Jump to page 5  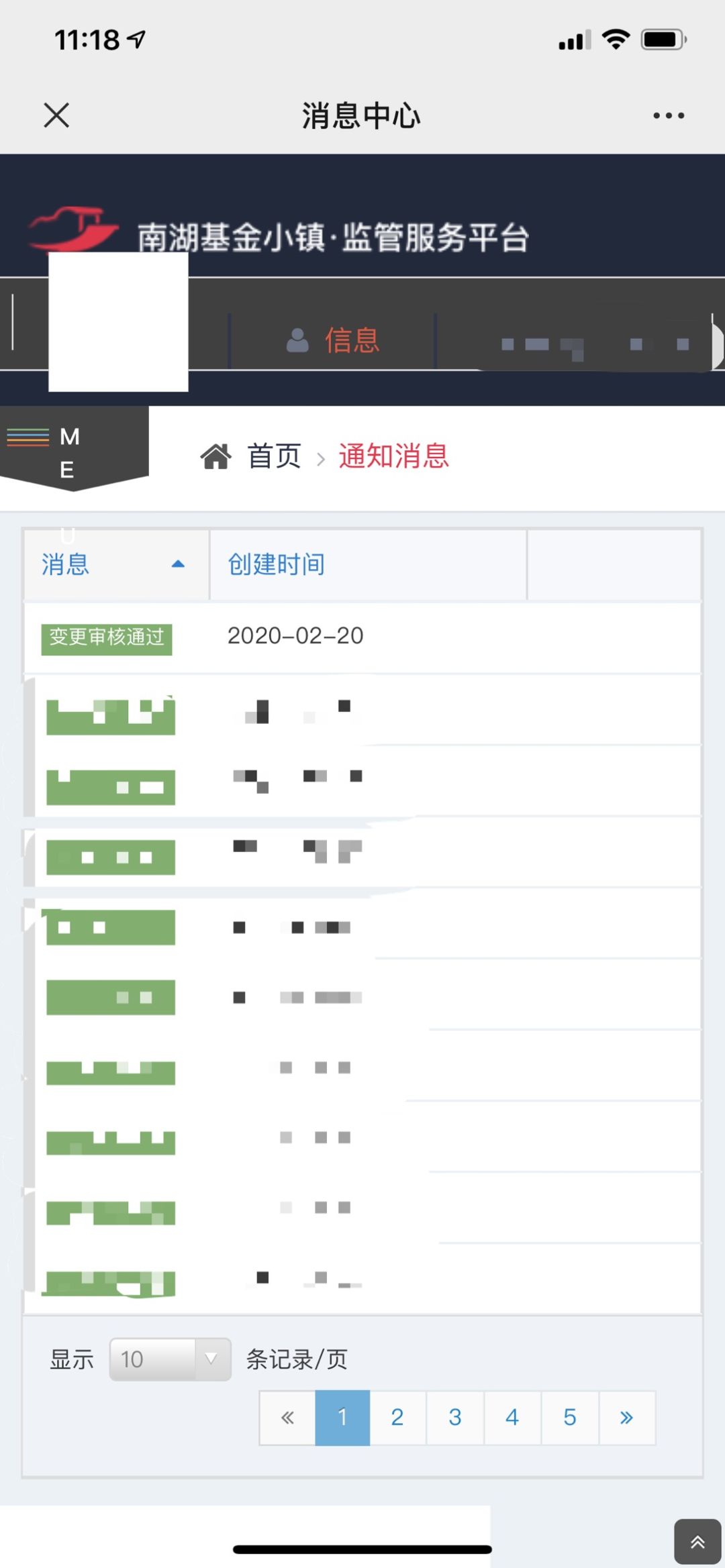569,1417
